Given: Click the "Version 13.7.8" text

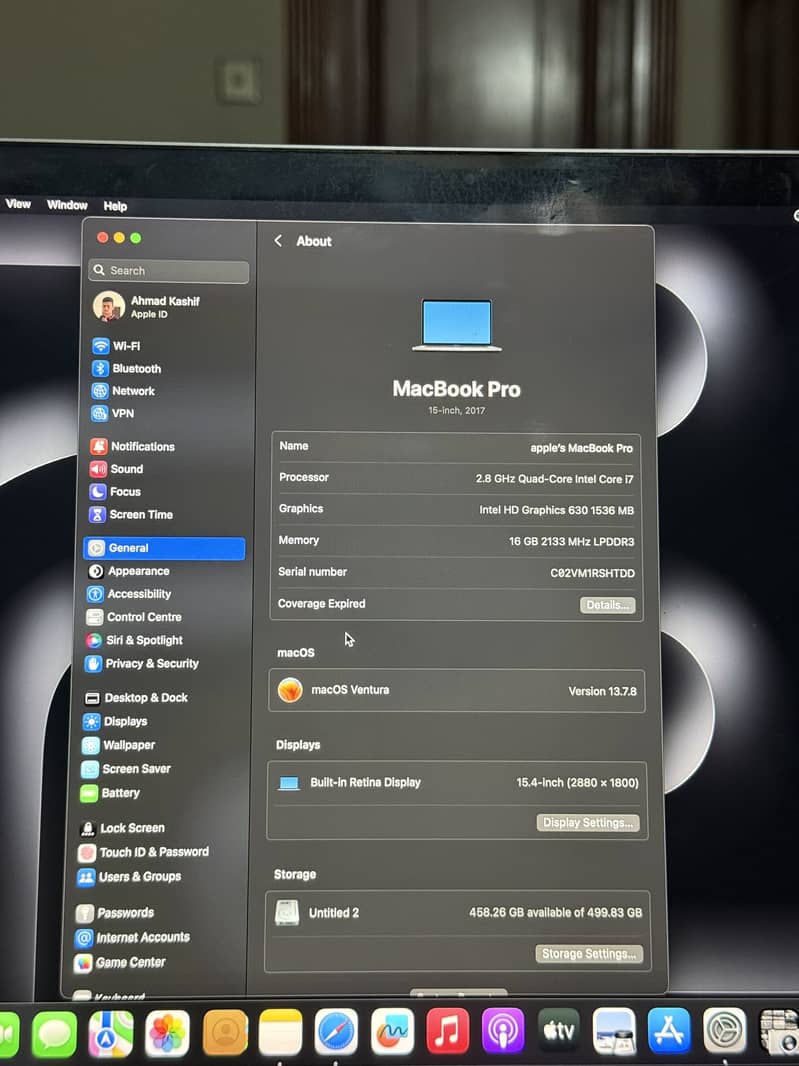Looking at the screenshot, I should click(602, 691).
